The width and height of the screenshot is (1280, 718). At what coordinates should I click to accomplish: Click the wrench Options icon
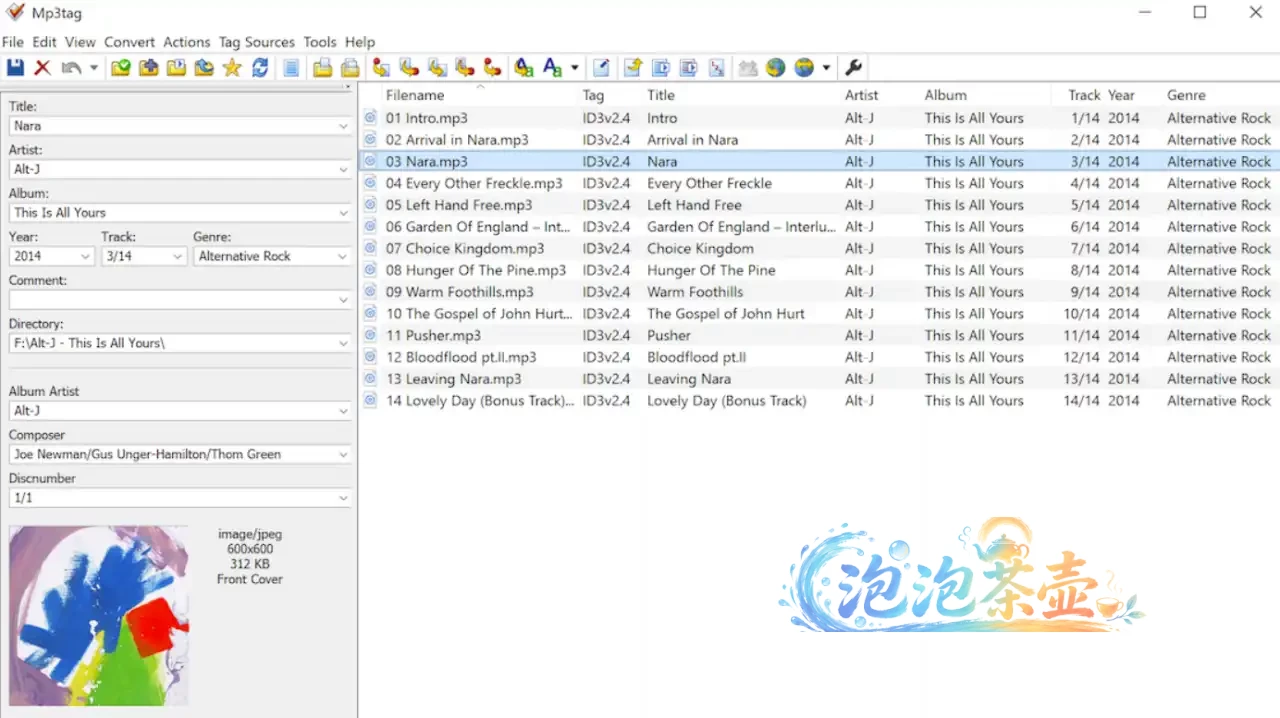tap(853, 68)
